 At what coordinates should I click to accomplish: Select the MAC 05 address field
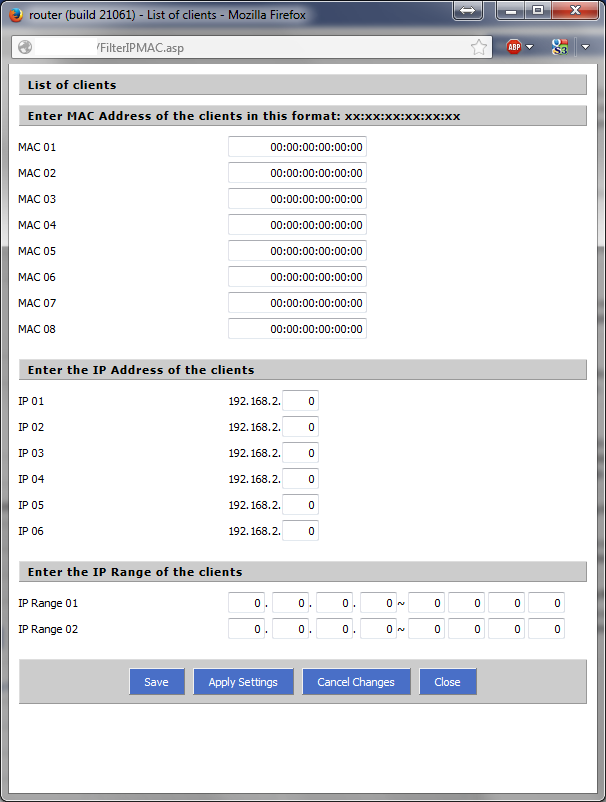coord(297,251)
